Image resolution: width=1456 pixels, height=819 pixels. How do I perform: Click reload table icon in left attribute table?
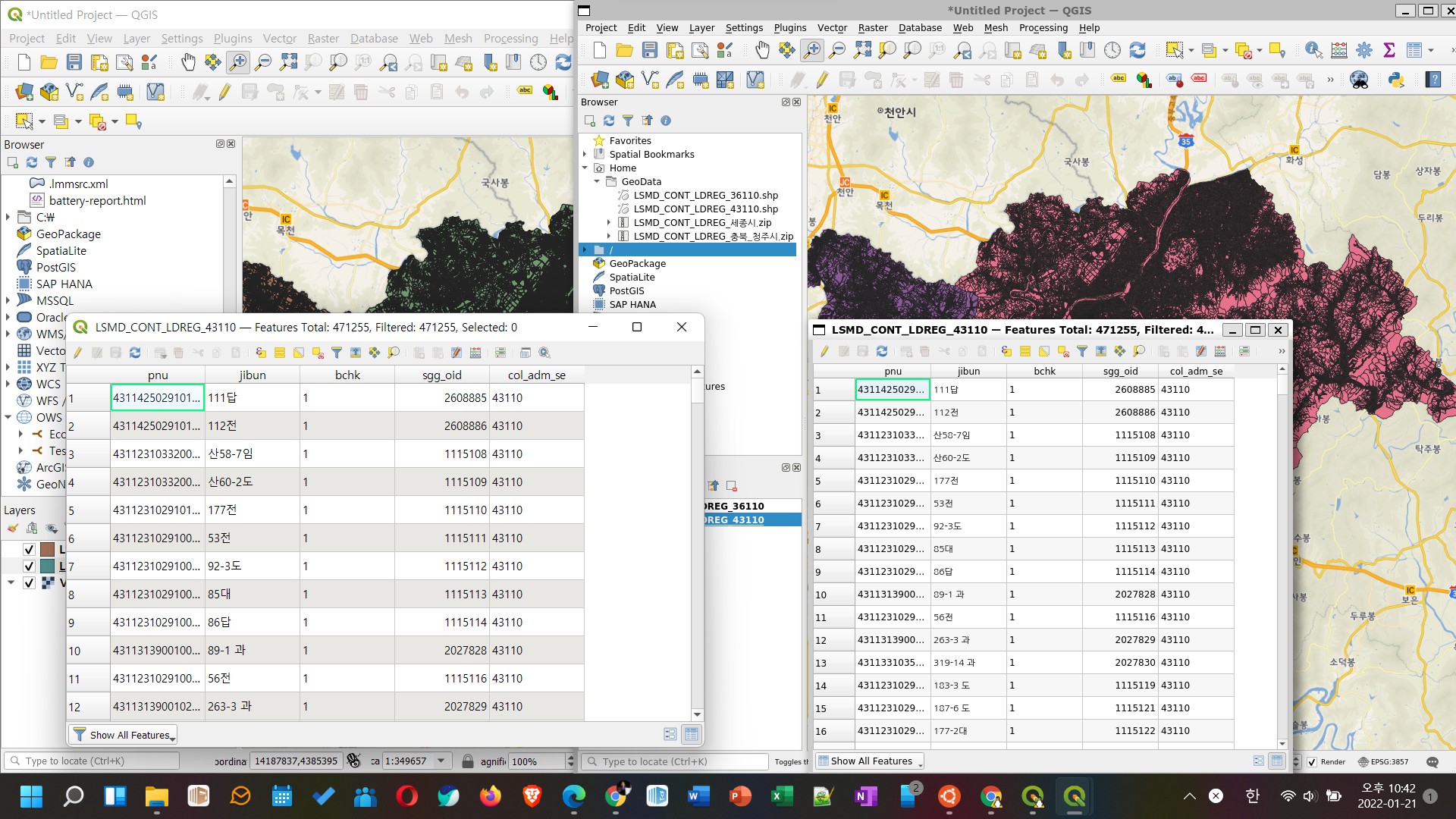[135, 353]
